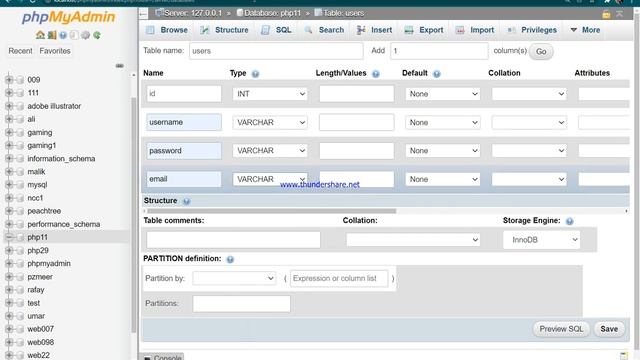Viewport: 640px width, 360px height.
Task: Collapse the php11 database tree node
Action: click(9, 237)
